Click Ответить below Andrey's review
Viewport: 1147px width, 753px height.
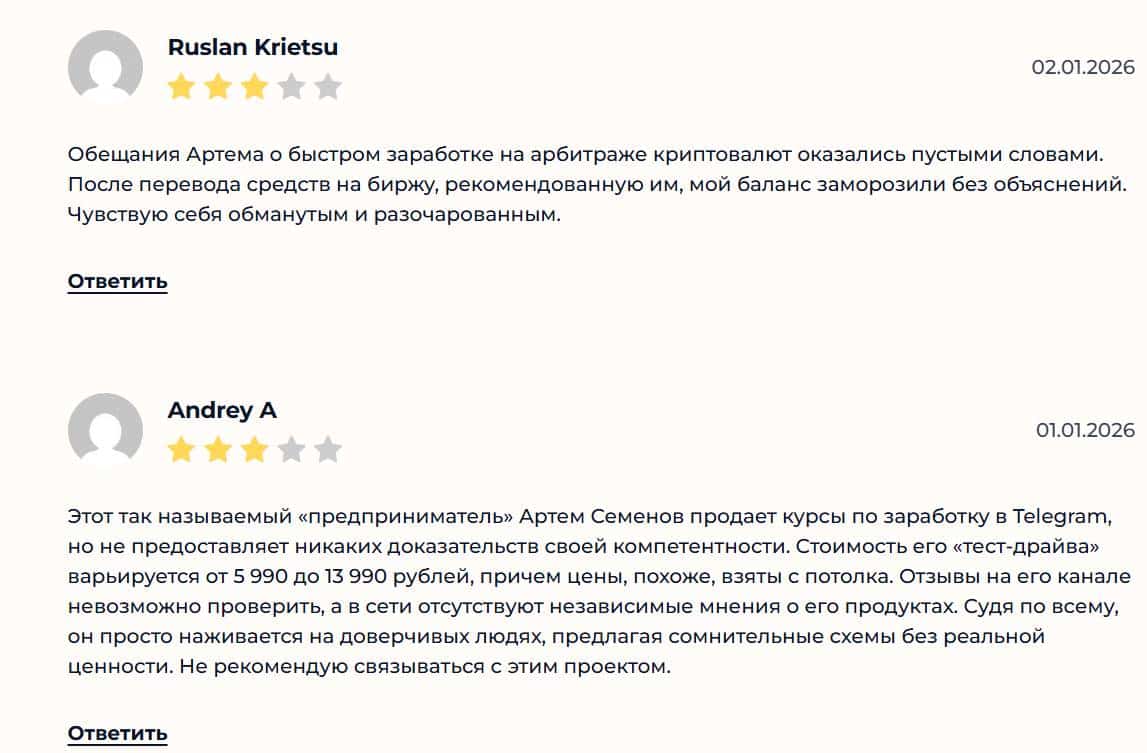coord(117,733)
